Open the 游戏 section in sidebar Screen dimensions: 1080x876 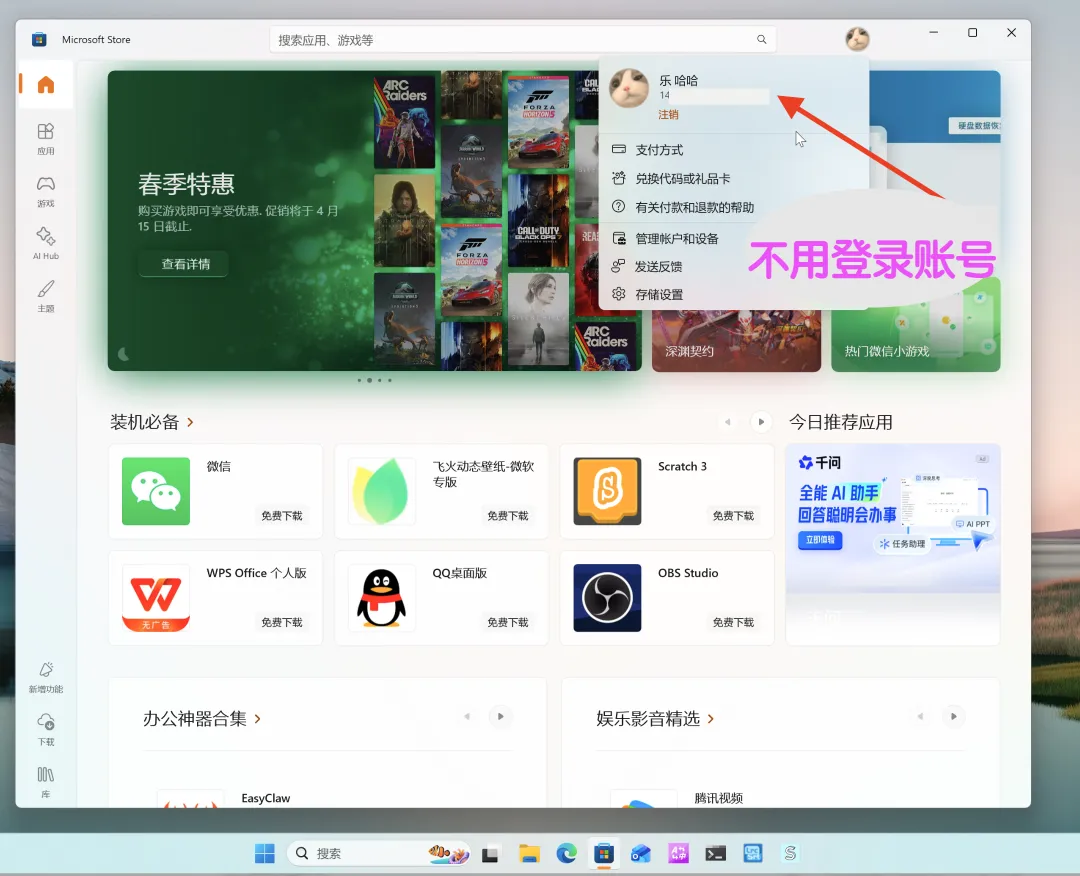45,191
